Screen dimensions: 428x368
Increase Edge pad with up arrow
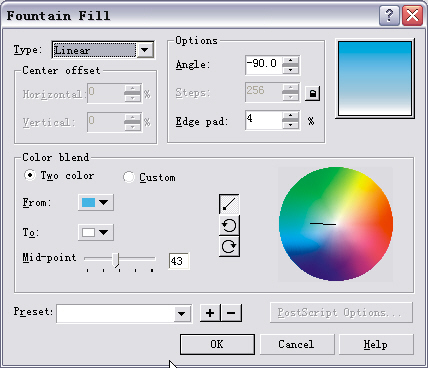[x=291, y=115]
